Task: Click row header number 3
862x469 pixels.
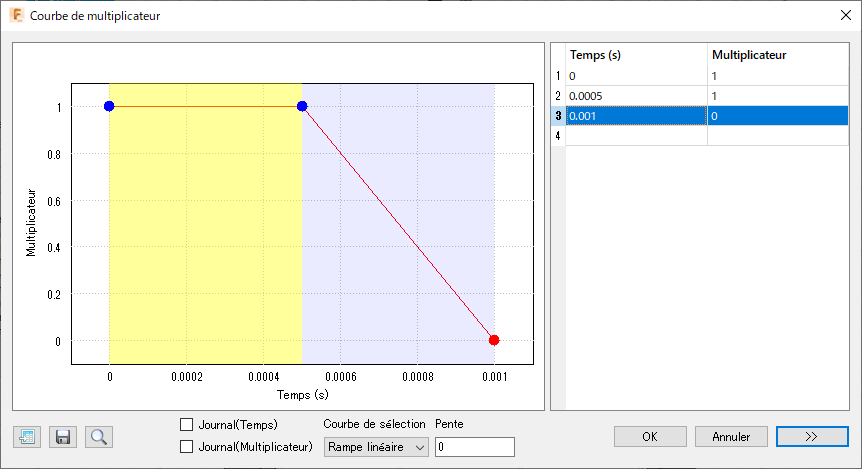Action: pos(558,115)
